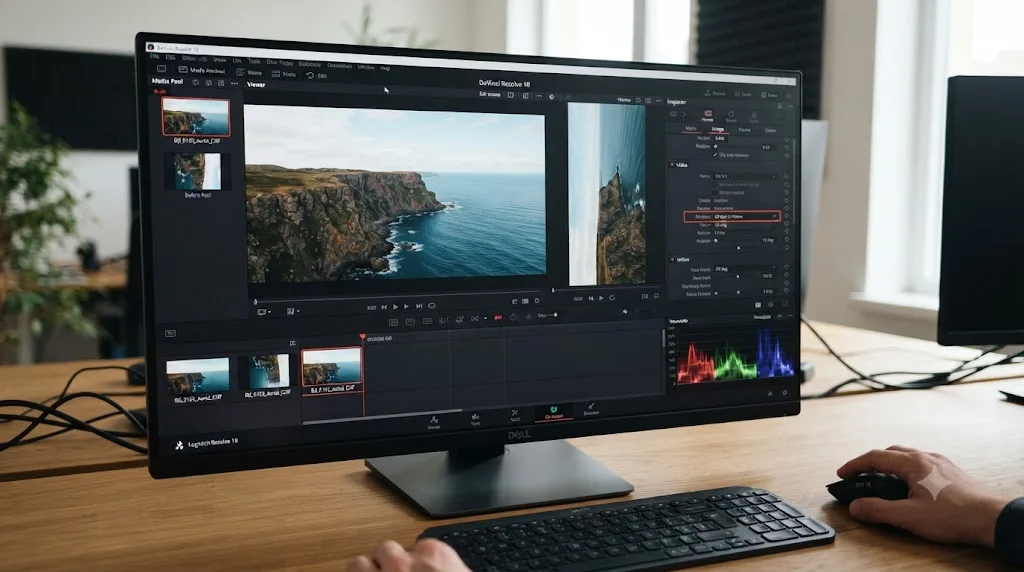Click the play button under the main viewer

click(x=396, y=306)
